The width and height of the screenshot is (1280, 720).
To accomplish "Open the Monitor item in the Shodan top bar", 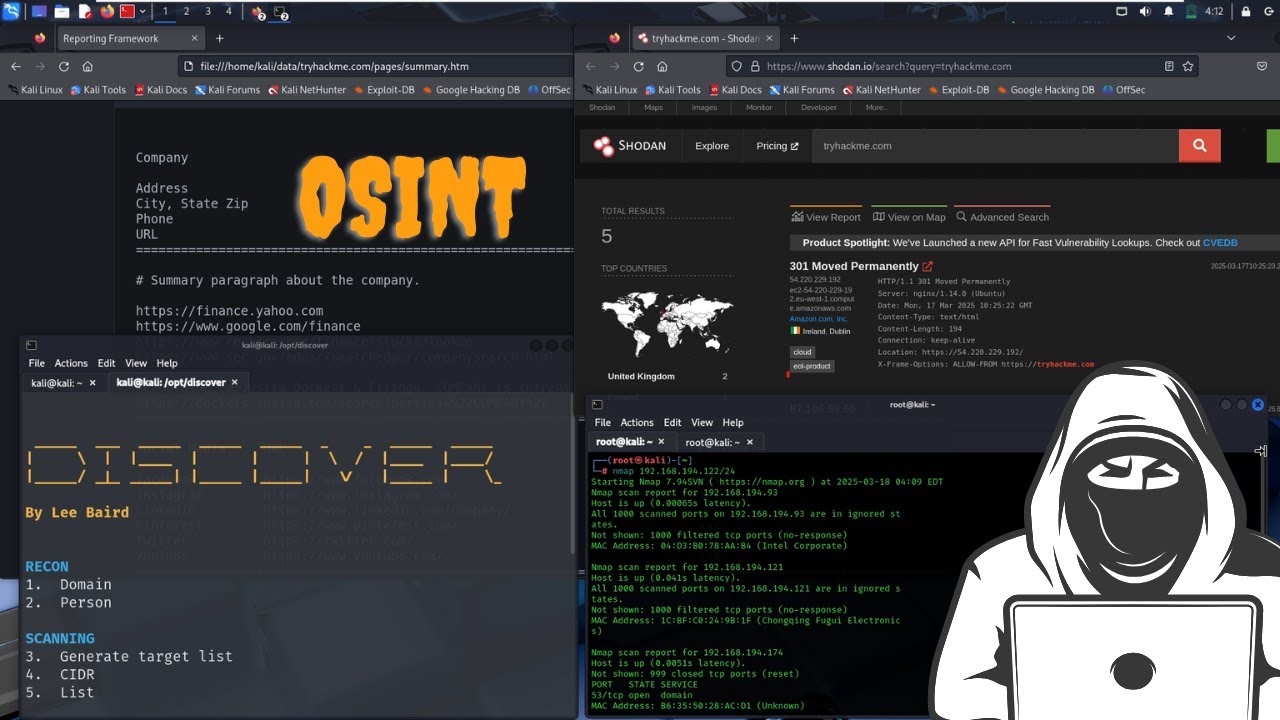I will (759, 107).
